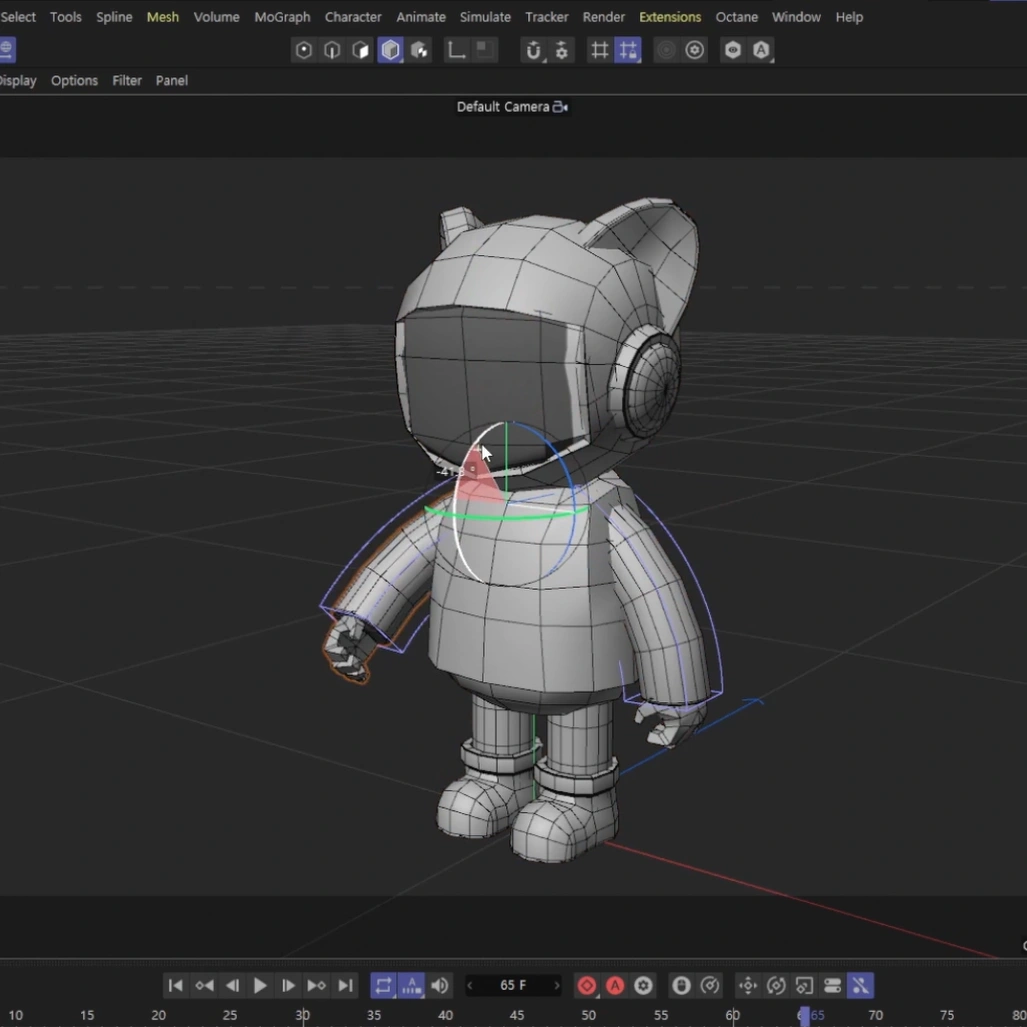Click the dimmed tweak mode square icon
This screenshot has width=1027, height=1027.
484,50
